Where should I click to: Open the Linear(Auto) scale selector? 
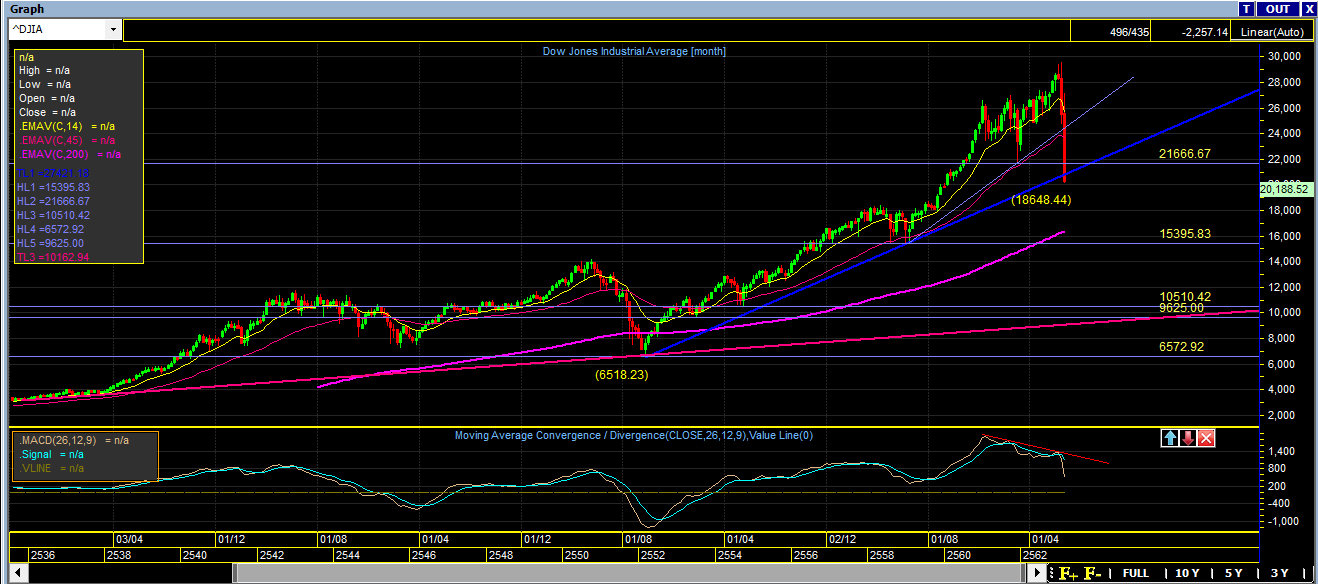pyautogui.click(x=1272, y=32)
